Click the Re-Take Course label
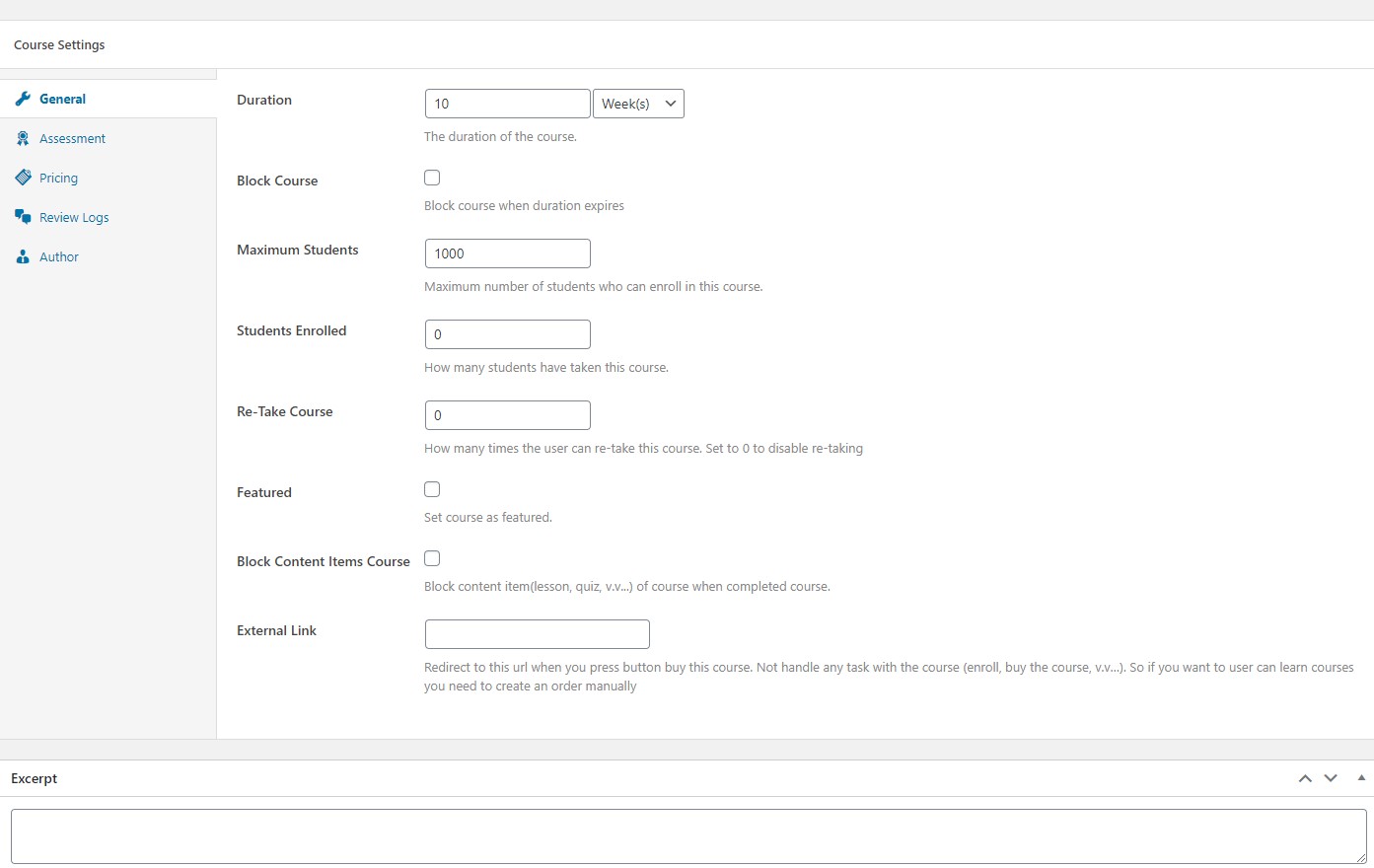The height and width of the screenshot is (868, 1374). 285,411
